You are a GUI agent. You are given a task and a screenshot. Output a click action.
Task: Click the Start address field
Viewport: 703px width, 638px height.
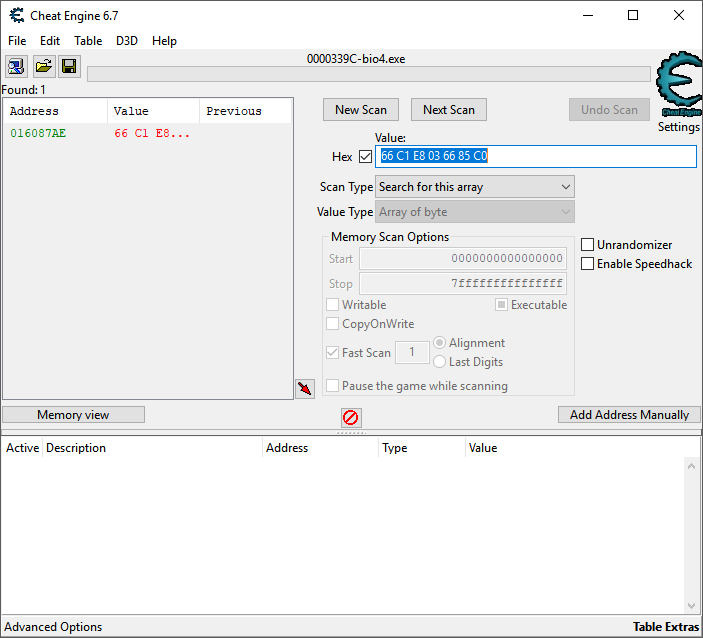(463, 258)
